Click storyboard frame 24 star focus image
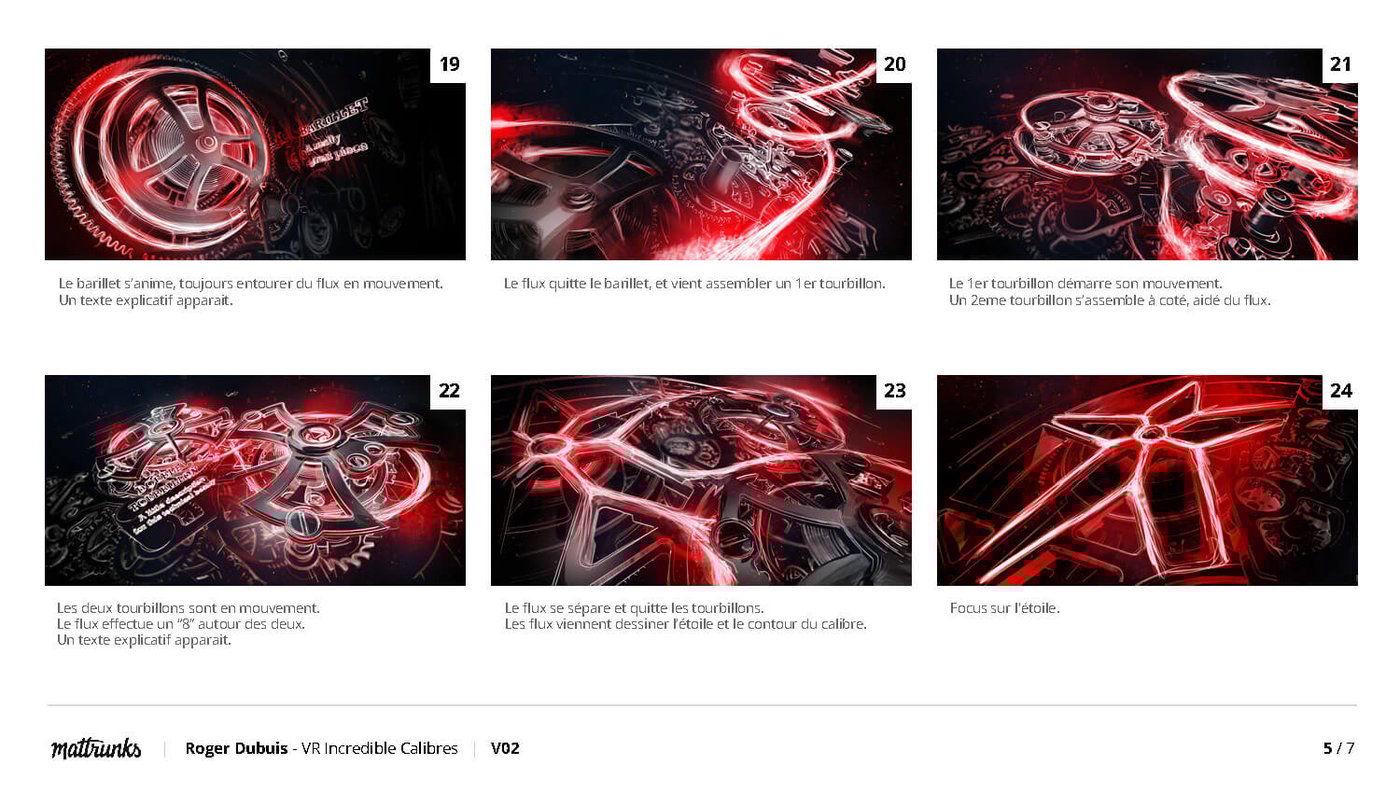Image resolution: width=1400 pixels, height=793 pixels. click(1147, 480)
